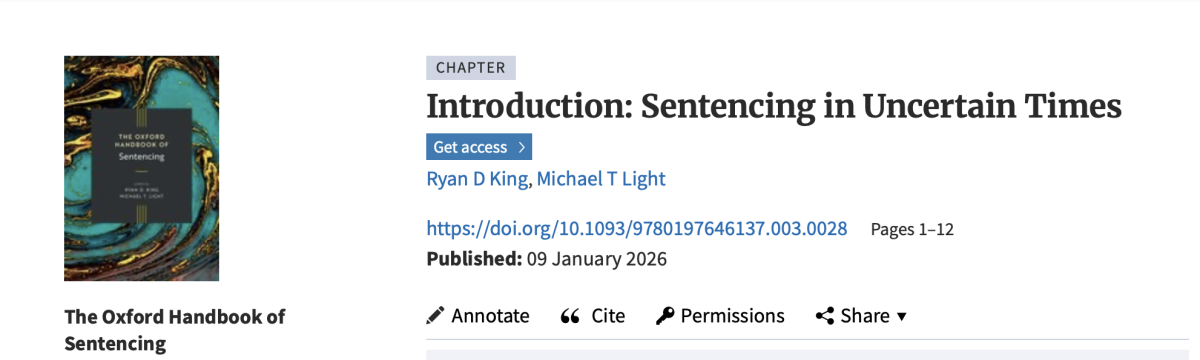Image resolution: width=1200 pixels, height=360 pixels.
Task: Click the Get access button
Action: tap(479, 147)
